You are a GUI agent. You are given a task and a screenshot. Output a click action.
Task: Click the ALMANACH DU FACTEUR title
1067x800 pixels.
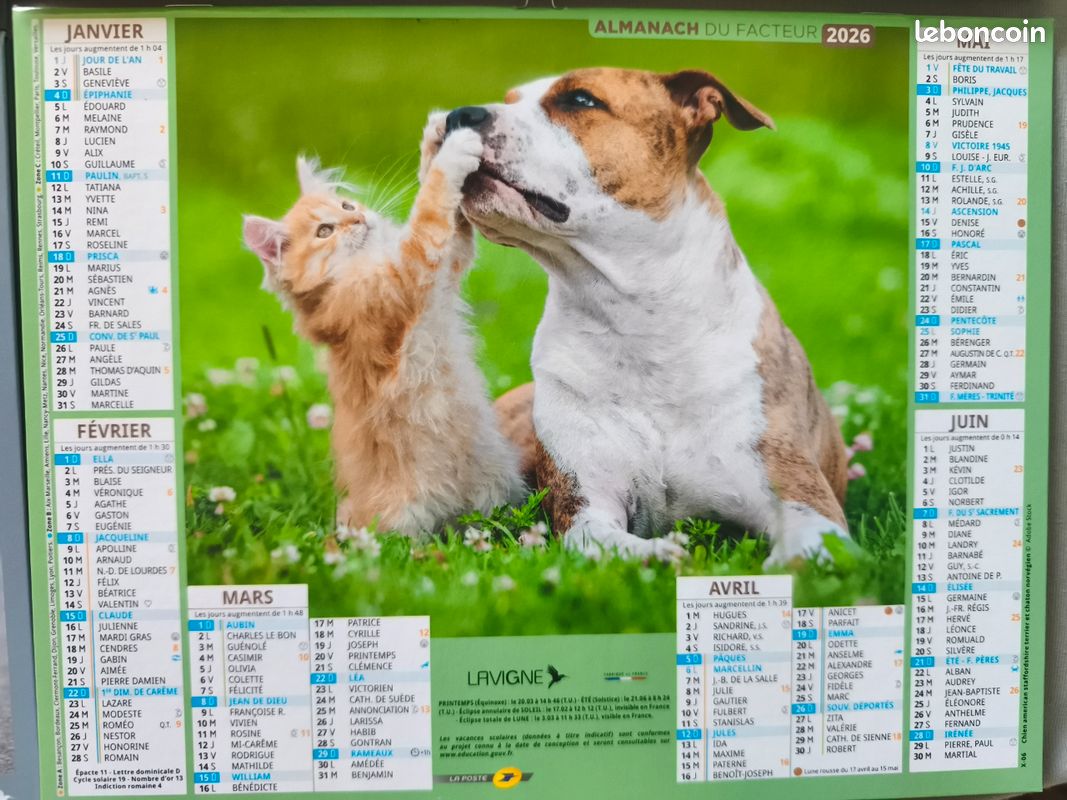pyautogui.click(x=706, y=29)
